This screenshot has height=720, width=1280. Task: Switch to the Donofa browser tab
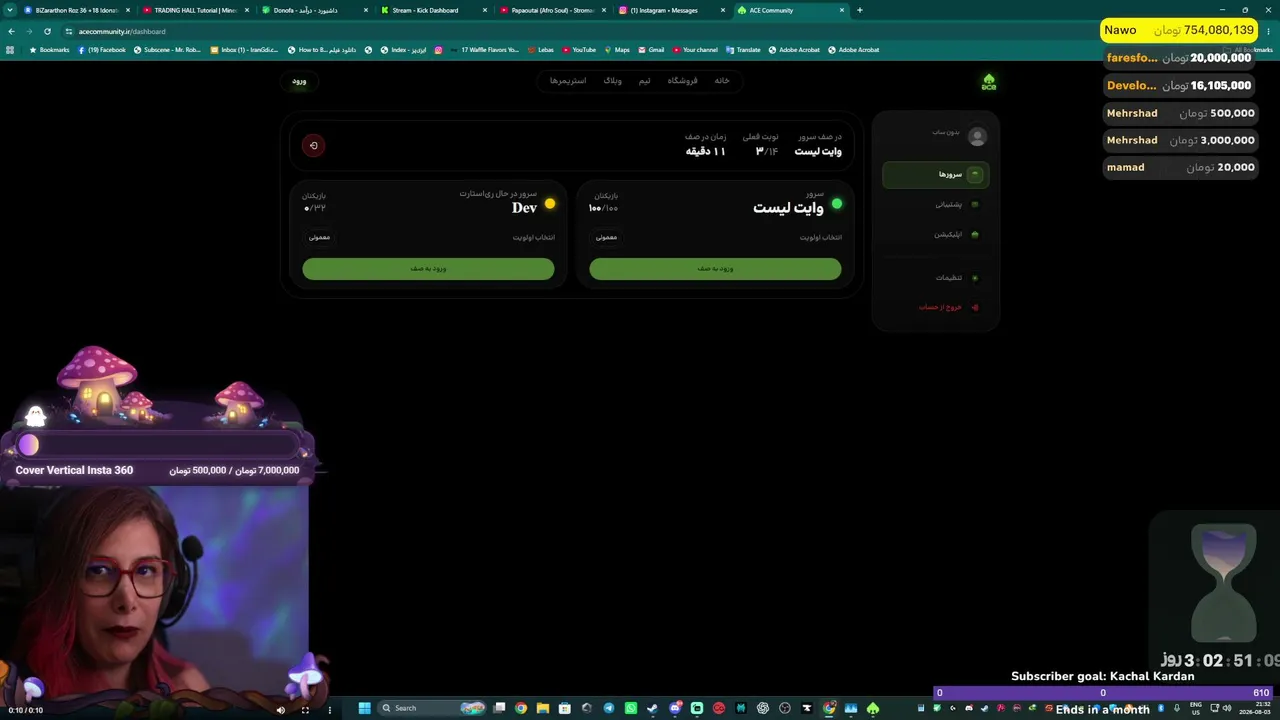point(315,10)
